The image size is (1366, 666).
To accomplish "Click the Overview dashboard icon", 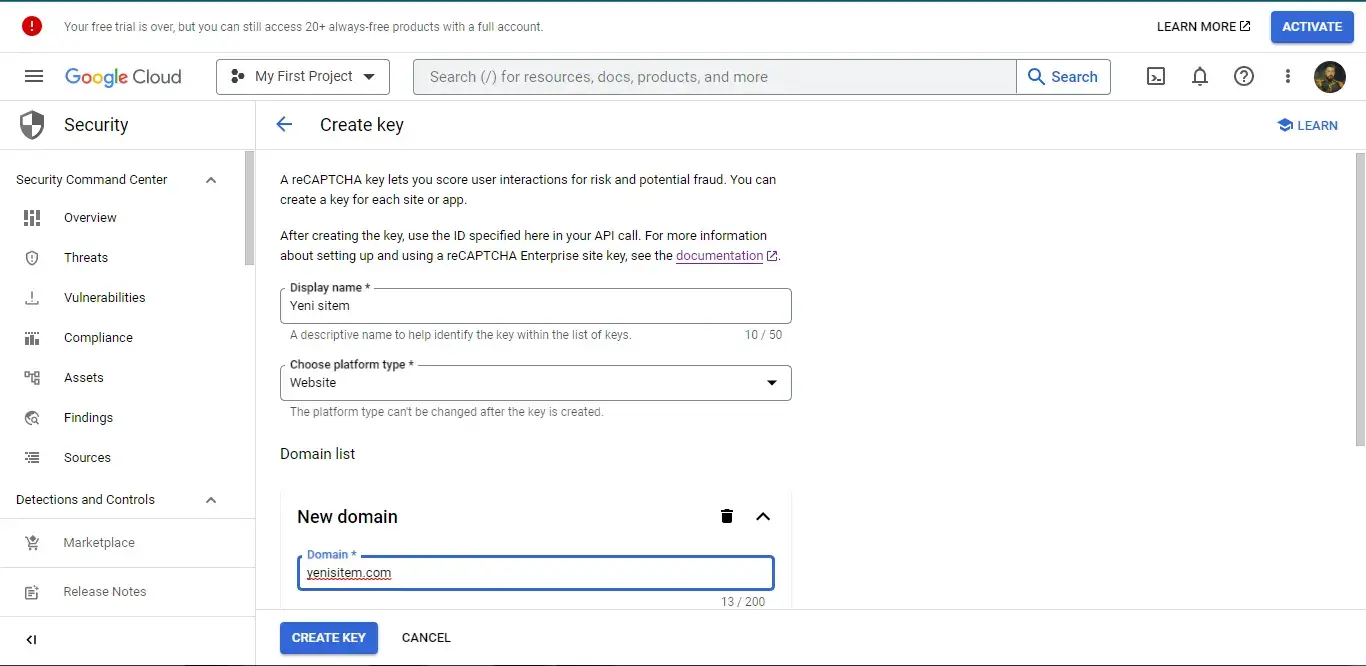I will (x=32, y=218).
